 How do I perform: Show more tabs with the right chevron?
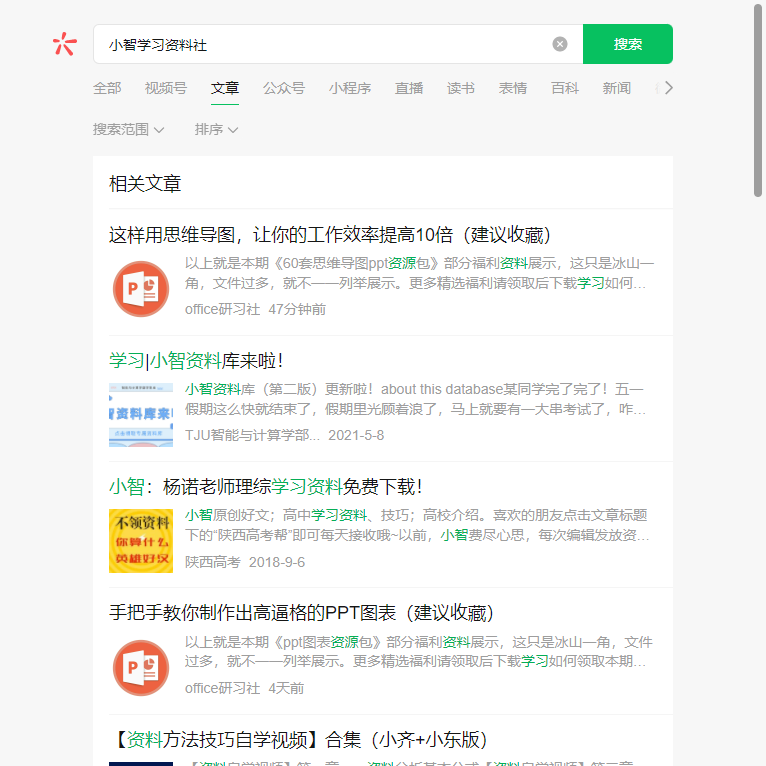pos(669,88)
